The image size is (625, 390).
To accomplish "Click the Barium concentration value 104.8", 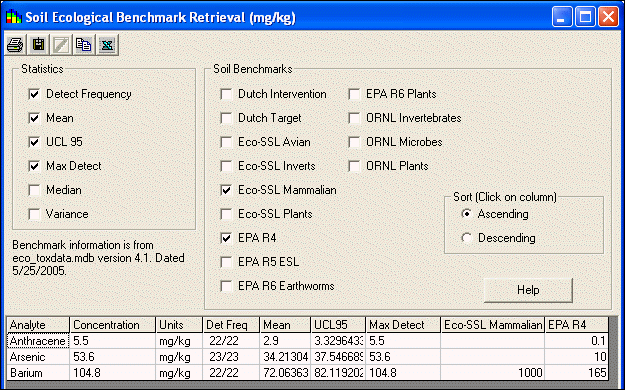I will (113, 373).
